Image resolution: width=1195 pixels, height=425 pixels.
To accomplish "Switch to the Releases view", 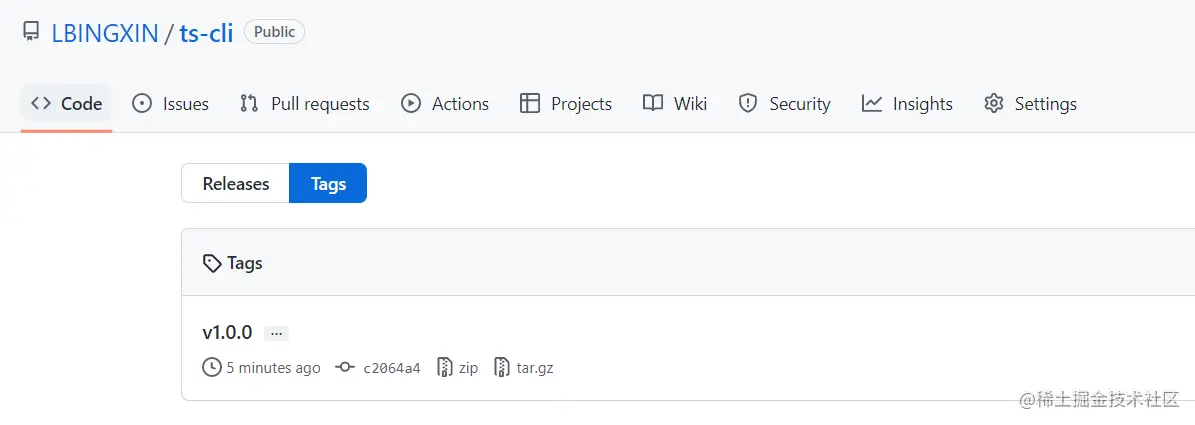I will (236, 184).
